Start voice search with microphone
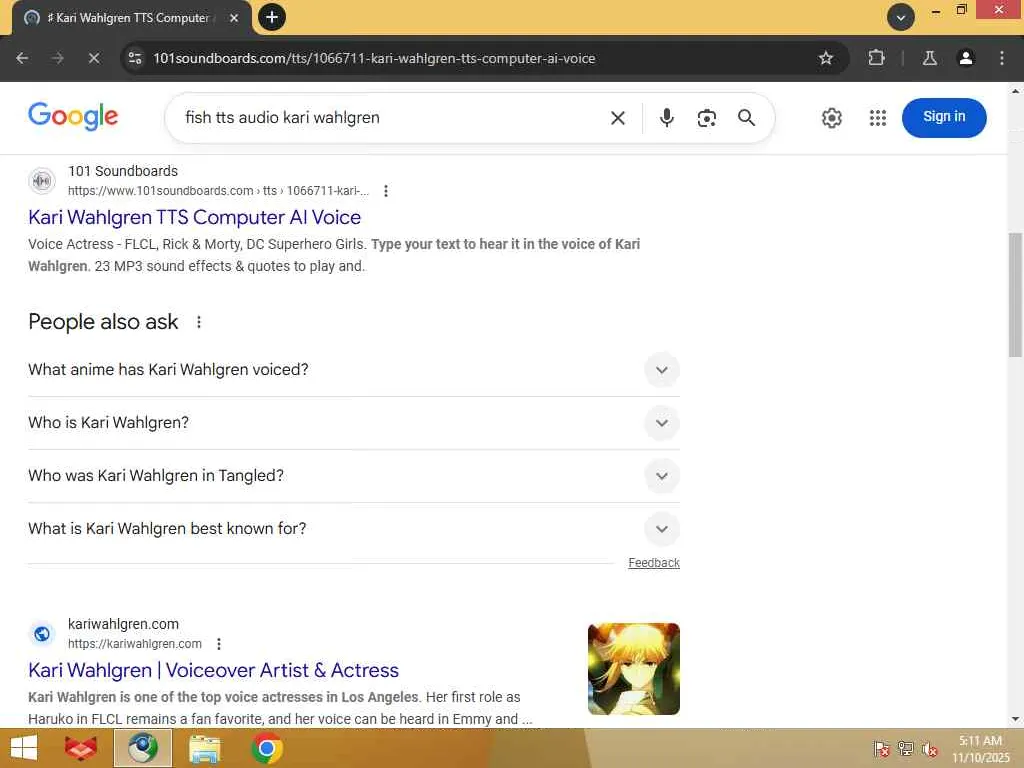Viewport: 1024px width, 768px height. tap(666, 118)
